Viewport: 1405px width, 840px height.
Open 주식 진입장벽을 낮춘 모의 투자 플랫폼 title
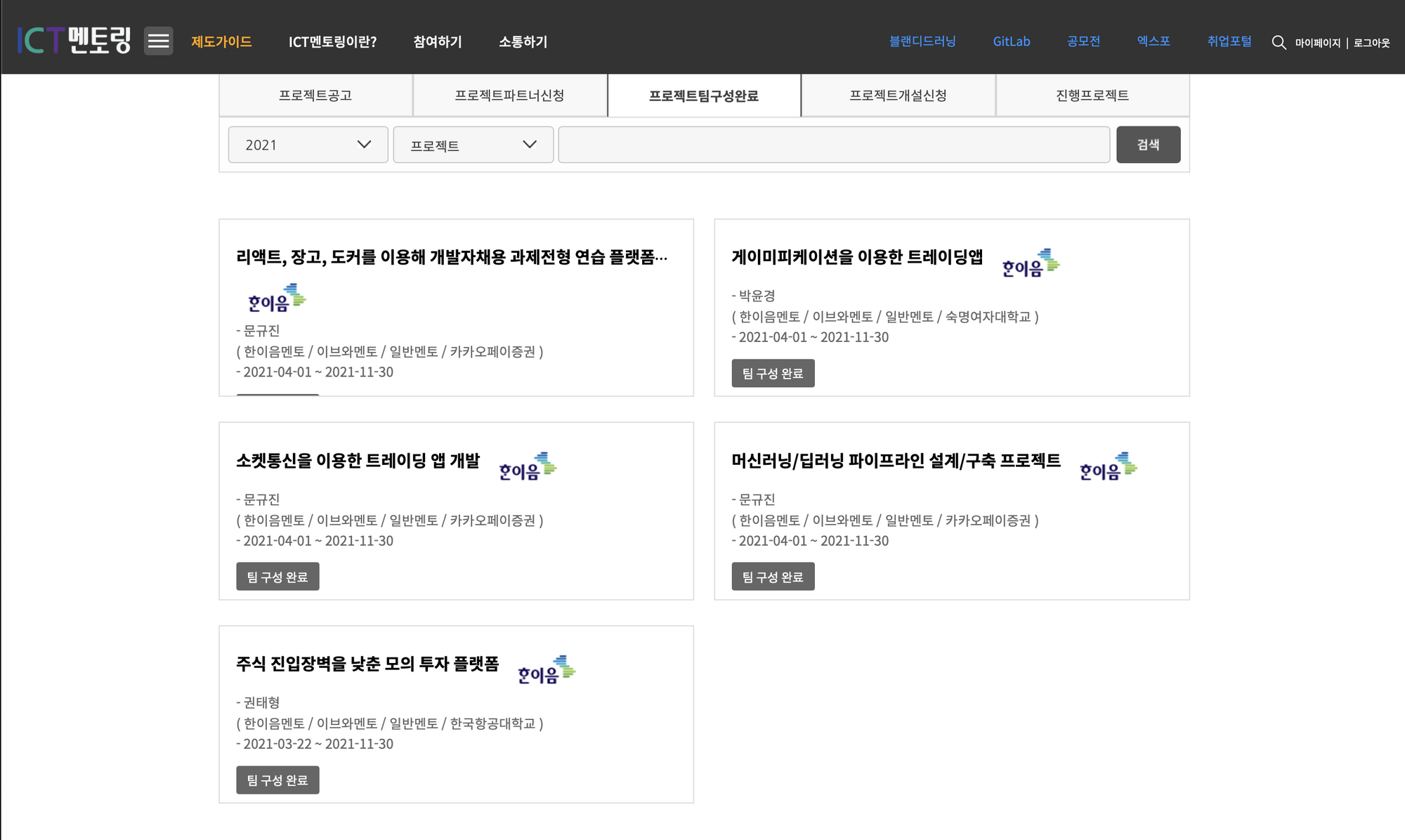pos(367,664)
